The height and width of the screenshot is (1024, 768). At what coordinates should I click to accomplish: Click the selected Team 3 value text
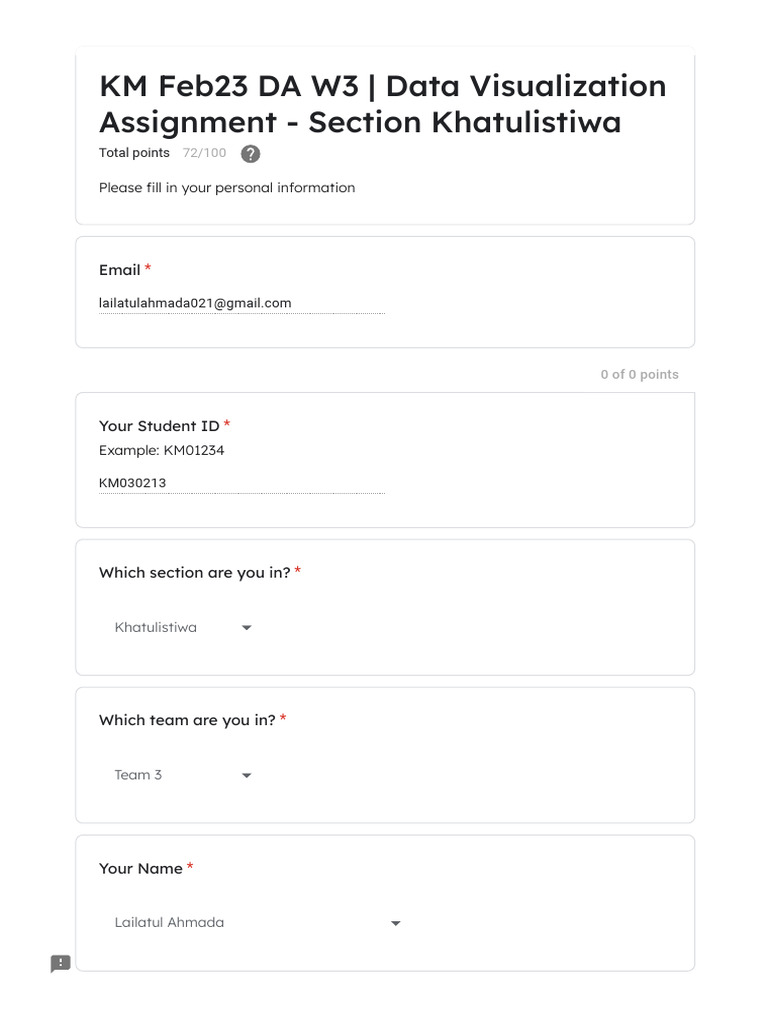pyautogui.click(x=138, y=775)
